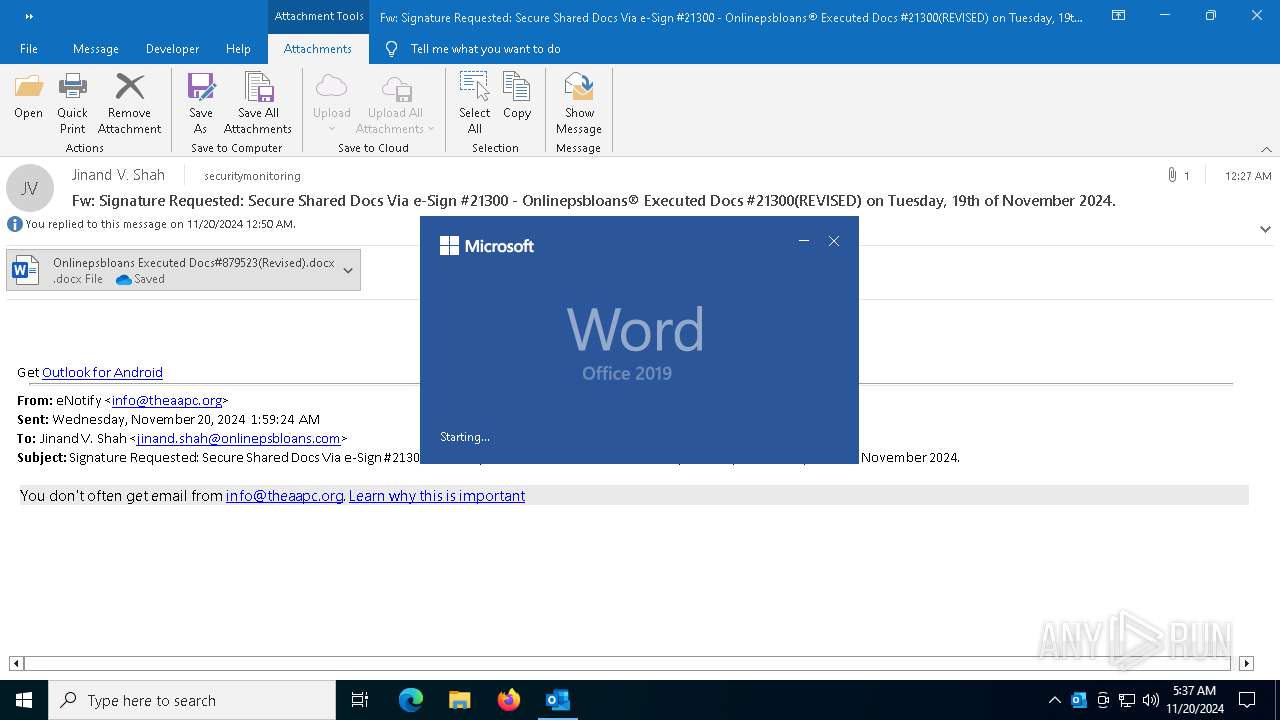1280x720 pixels.
Task: Select the Attachments ribbon tab
Action: click(318, 49)
